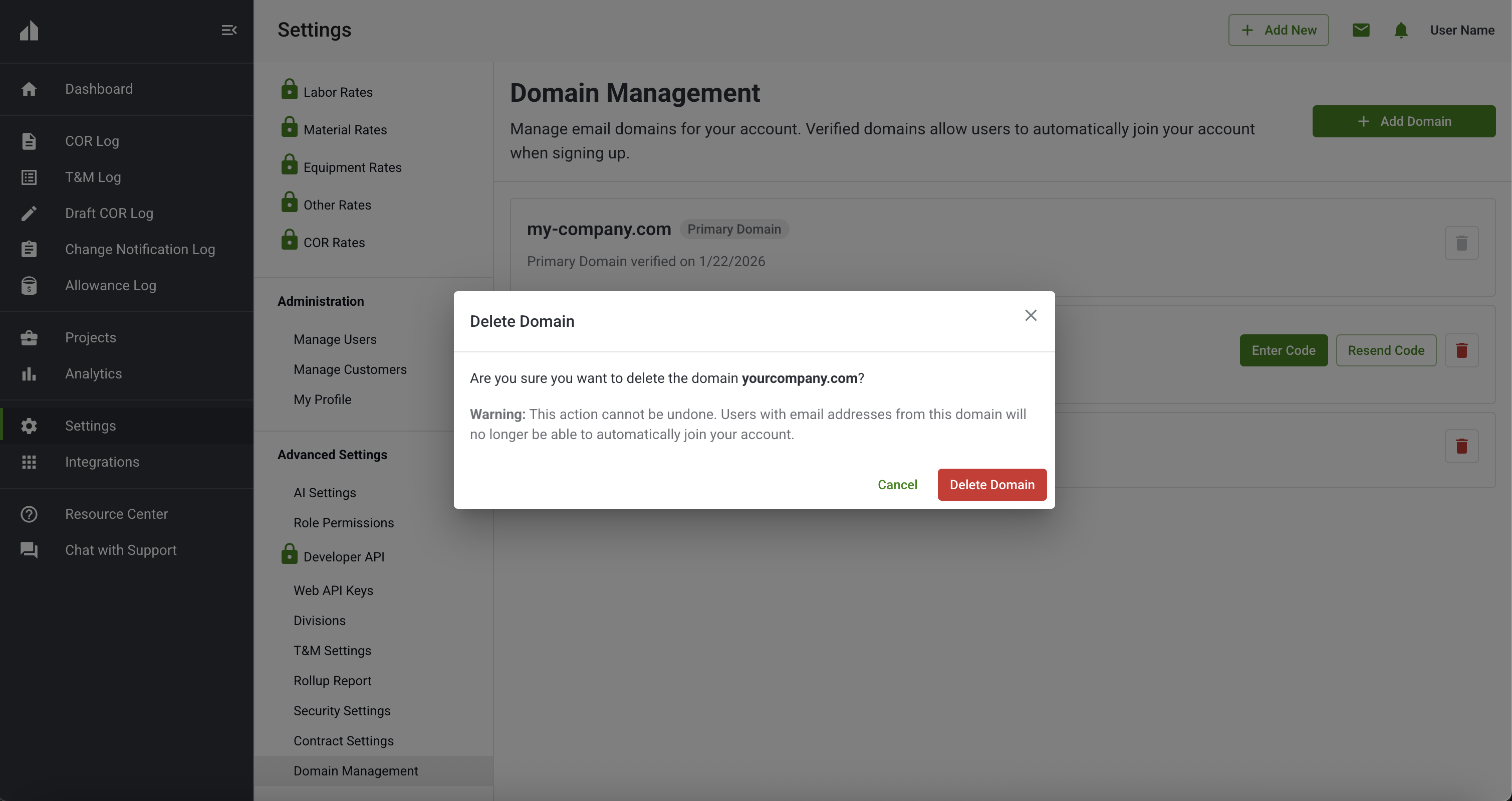Open the notifications bell
Screen dimensions: 1512x801
[x=1400, y=30]
